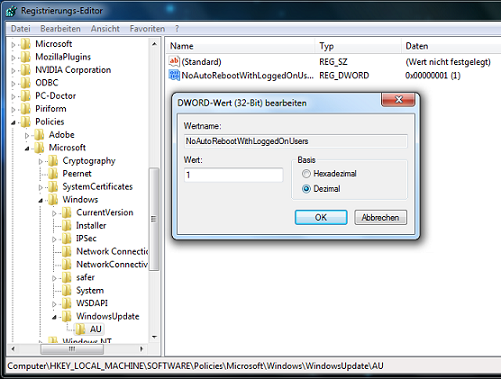Select the SystemCertificates folder icon
This screenshot has height=379, width=501.
click(x=53, y=187)
